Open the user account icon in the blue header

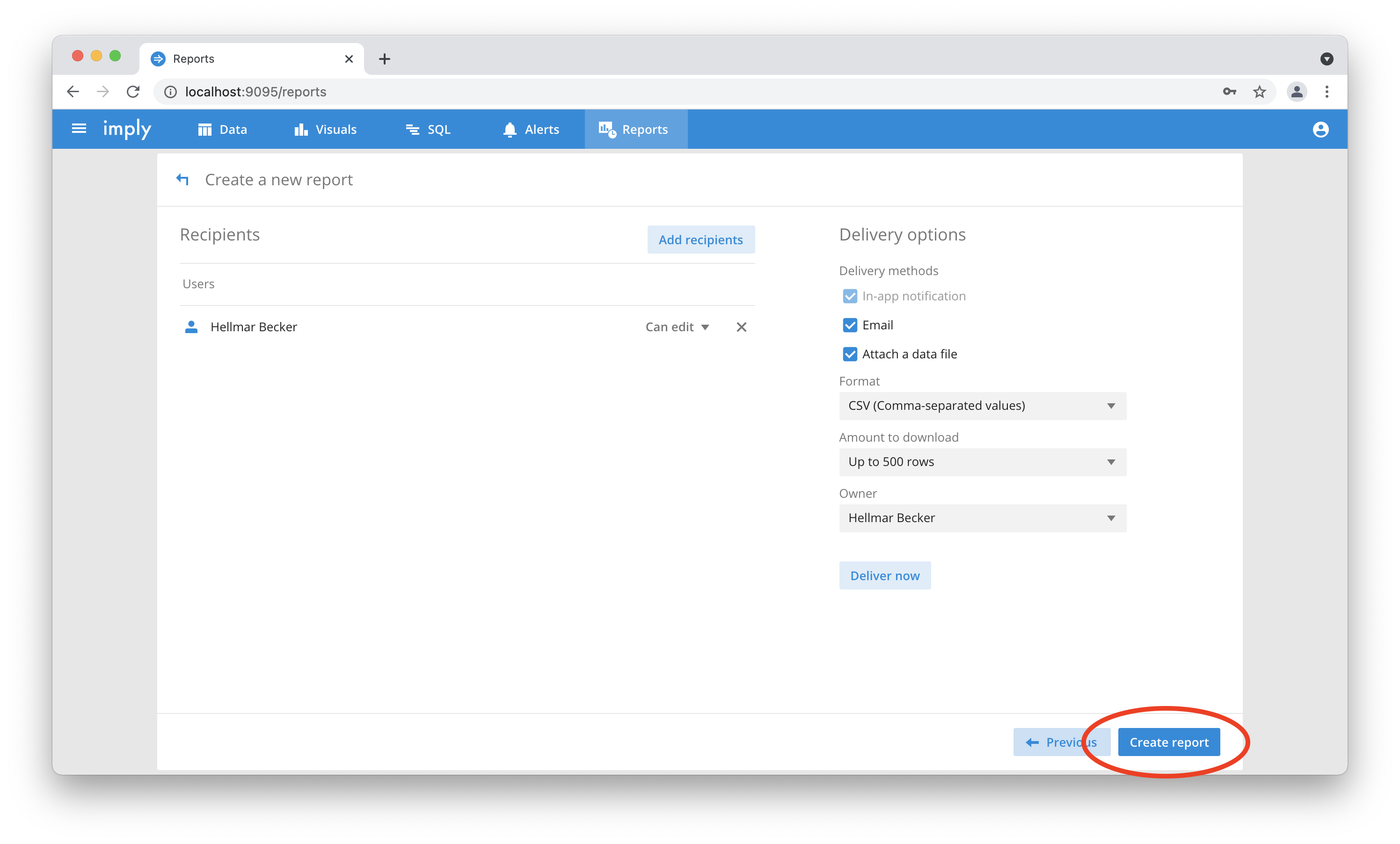point(1320,130)
